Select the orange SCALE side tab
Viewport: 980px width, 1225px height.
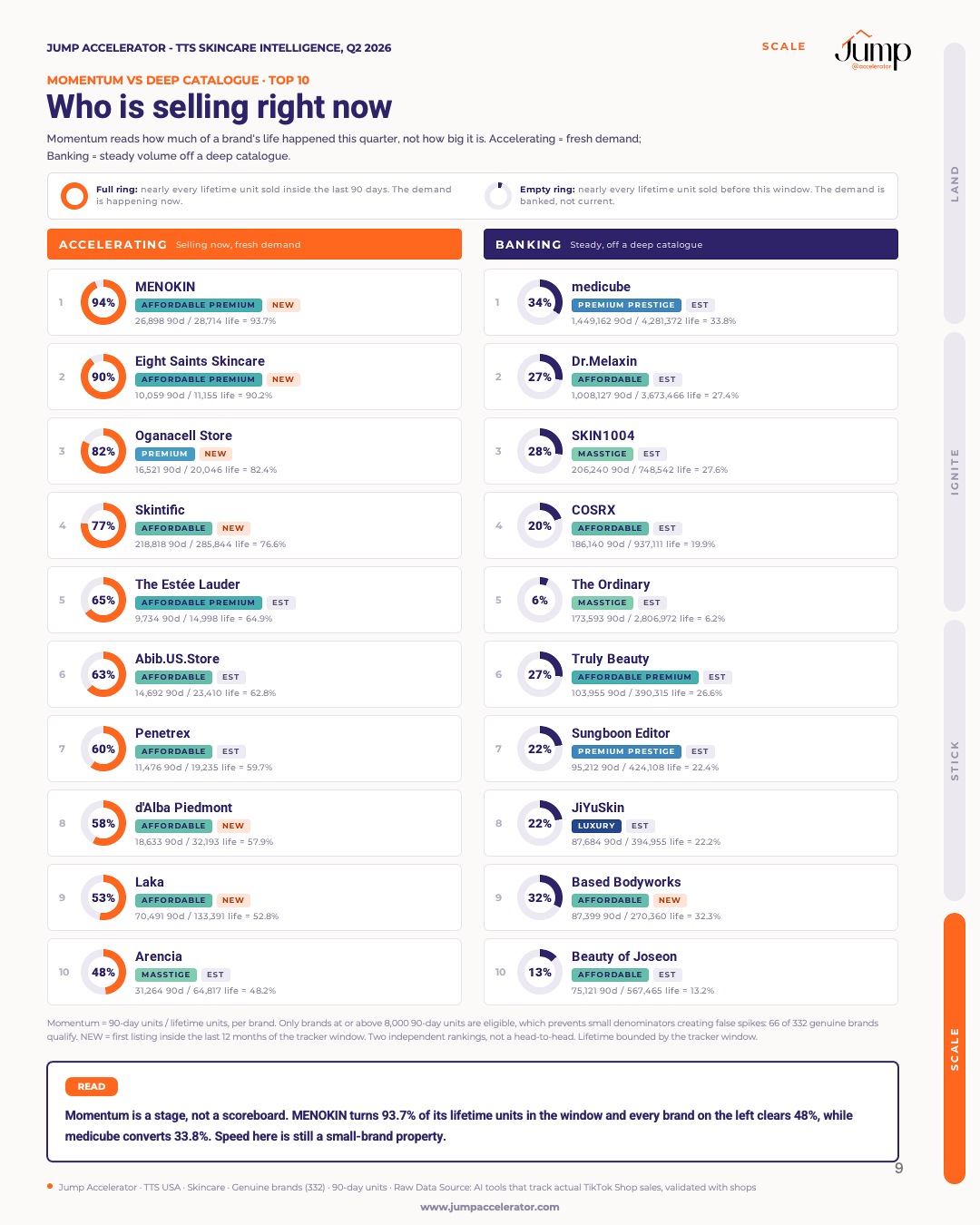[x=955, y=1048]
